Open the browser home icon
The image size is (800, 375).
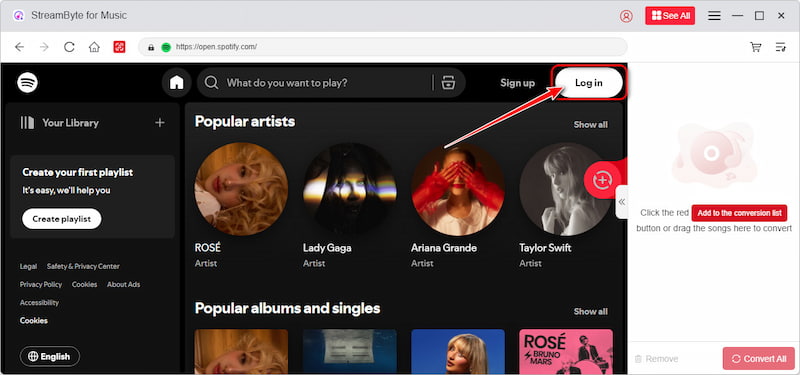[x=94, y=47]
